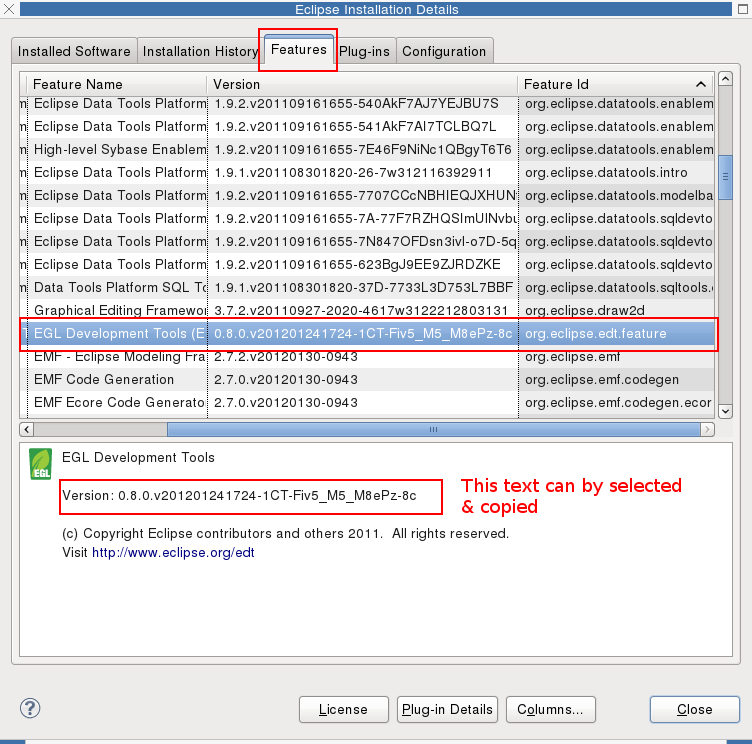Image resolution: width=752 pixels, height=744 pixels.
Task: Click the window close X icon
Action: pyautogui.click(x=9, y=9)
